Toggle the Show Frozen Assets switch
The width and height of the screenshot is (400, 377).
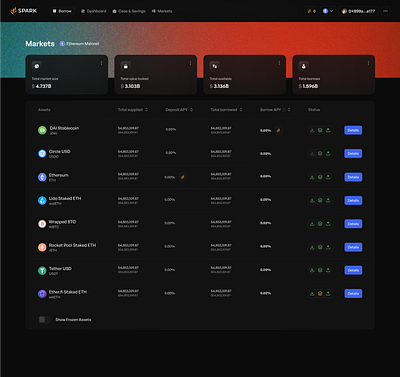44,320
